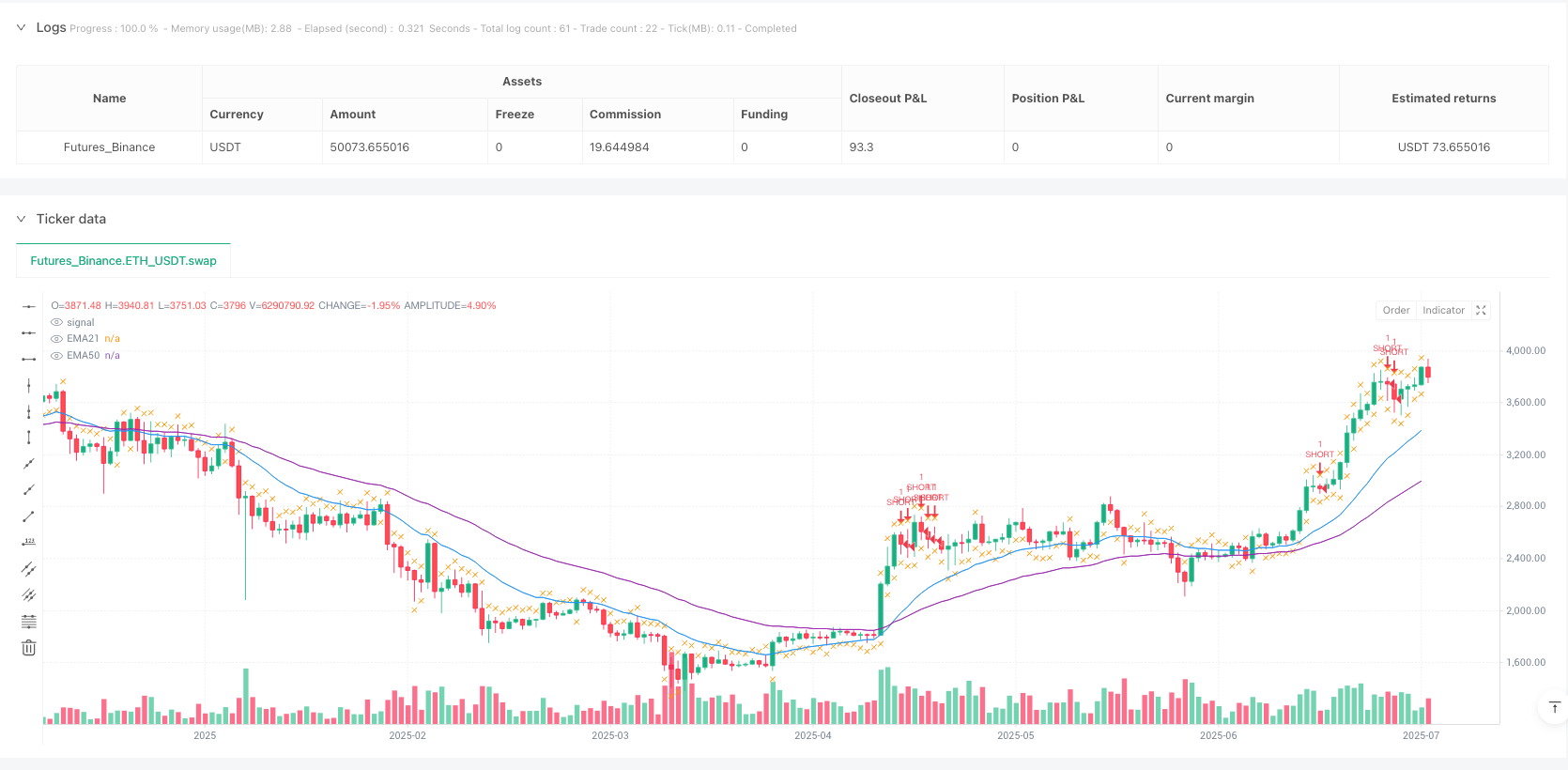Collapse the Logs section
Screen dimensions: 1568x770
coord(21,28)
